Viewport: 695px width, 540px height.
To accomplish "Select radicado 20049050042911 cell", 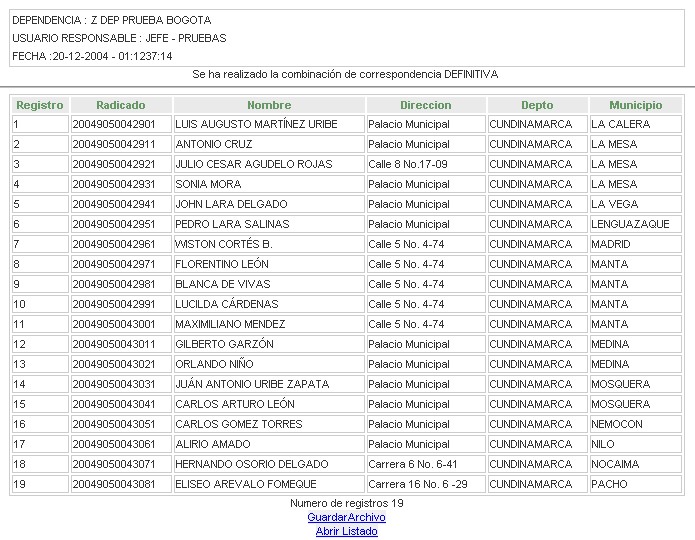I will (x=121, y=144).
